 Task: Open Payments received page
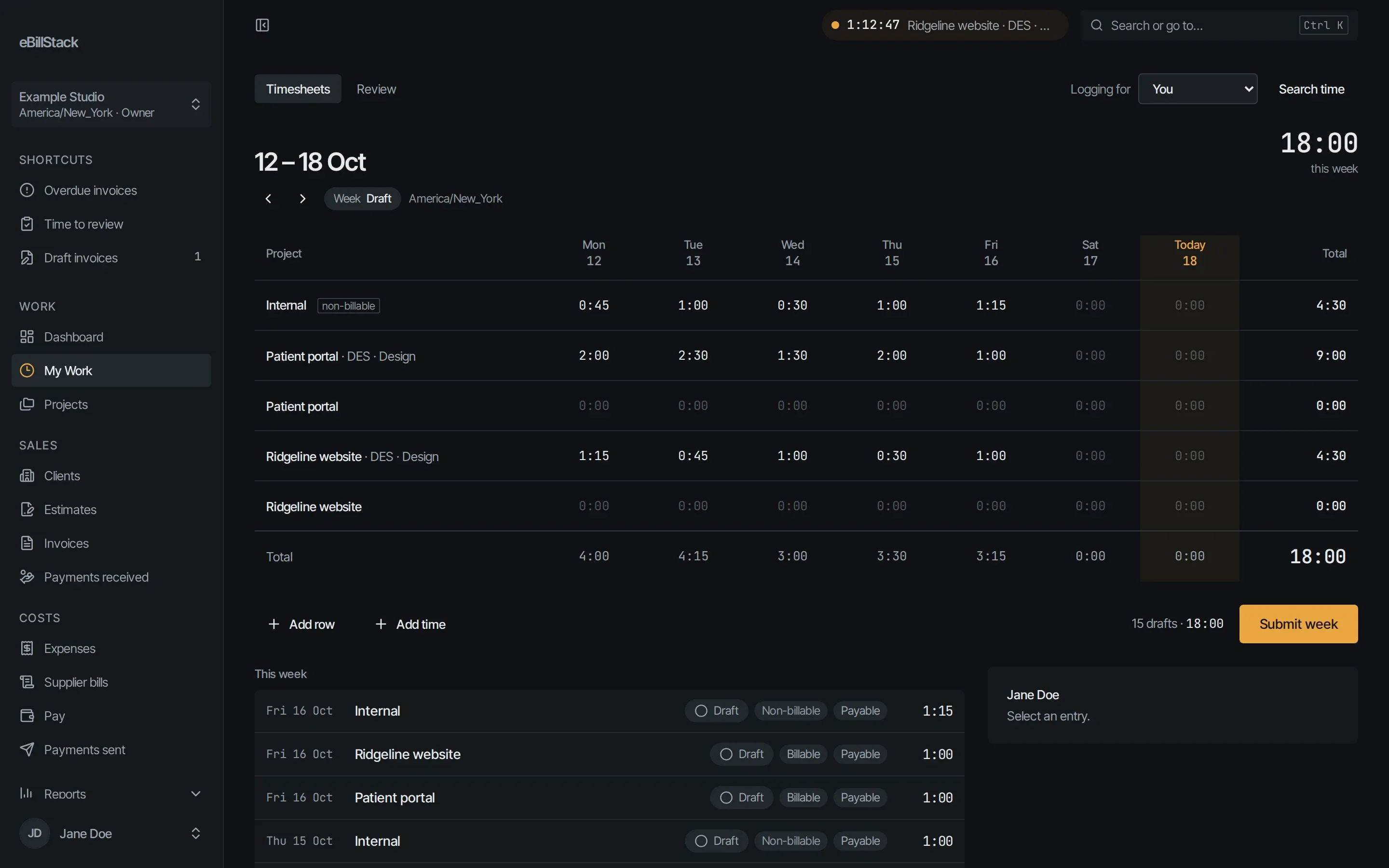coord(111,577)
